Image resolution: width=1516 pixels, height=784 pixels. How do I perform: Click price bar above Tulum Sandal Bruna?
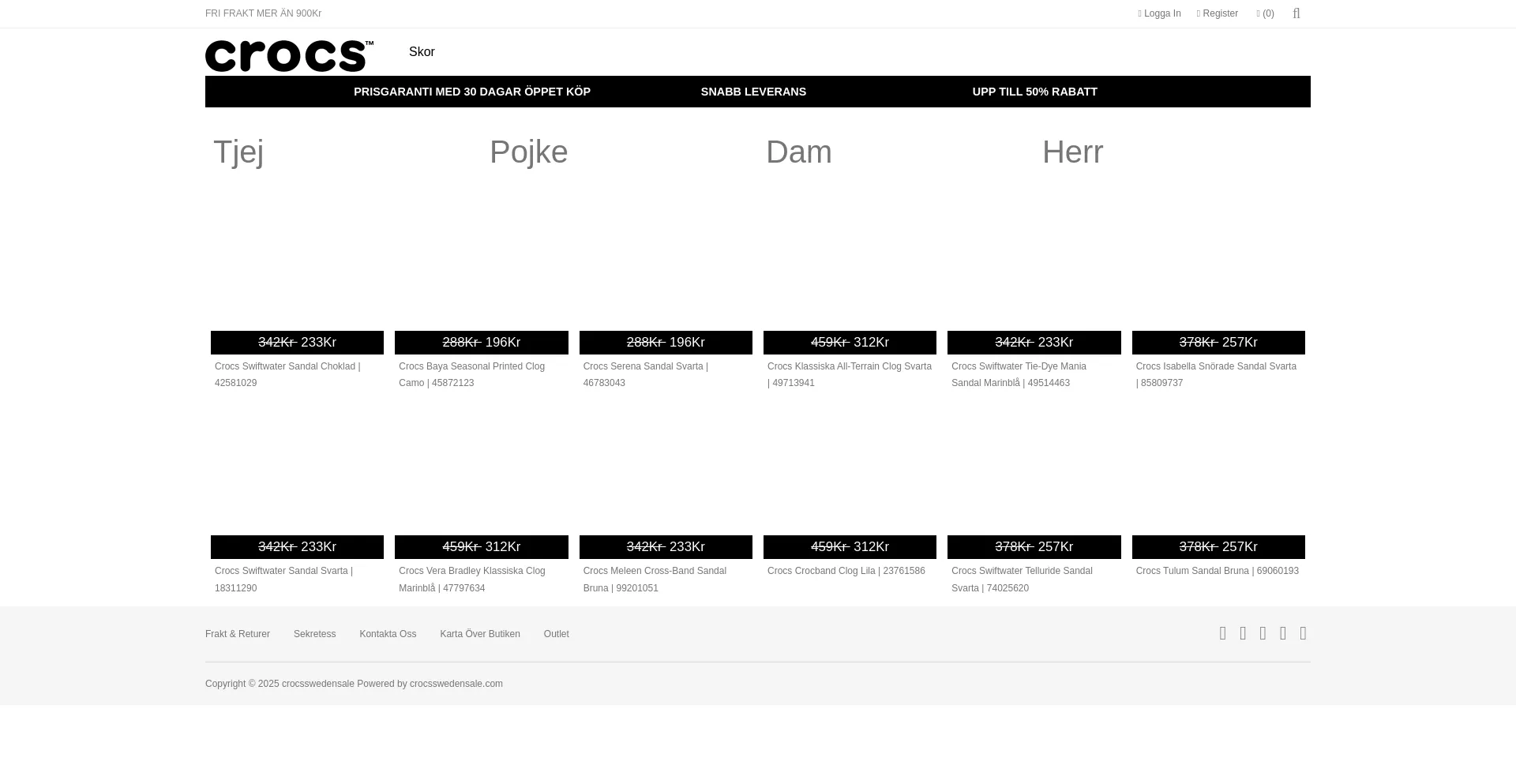tap(1218, 547)
